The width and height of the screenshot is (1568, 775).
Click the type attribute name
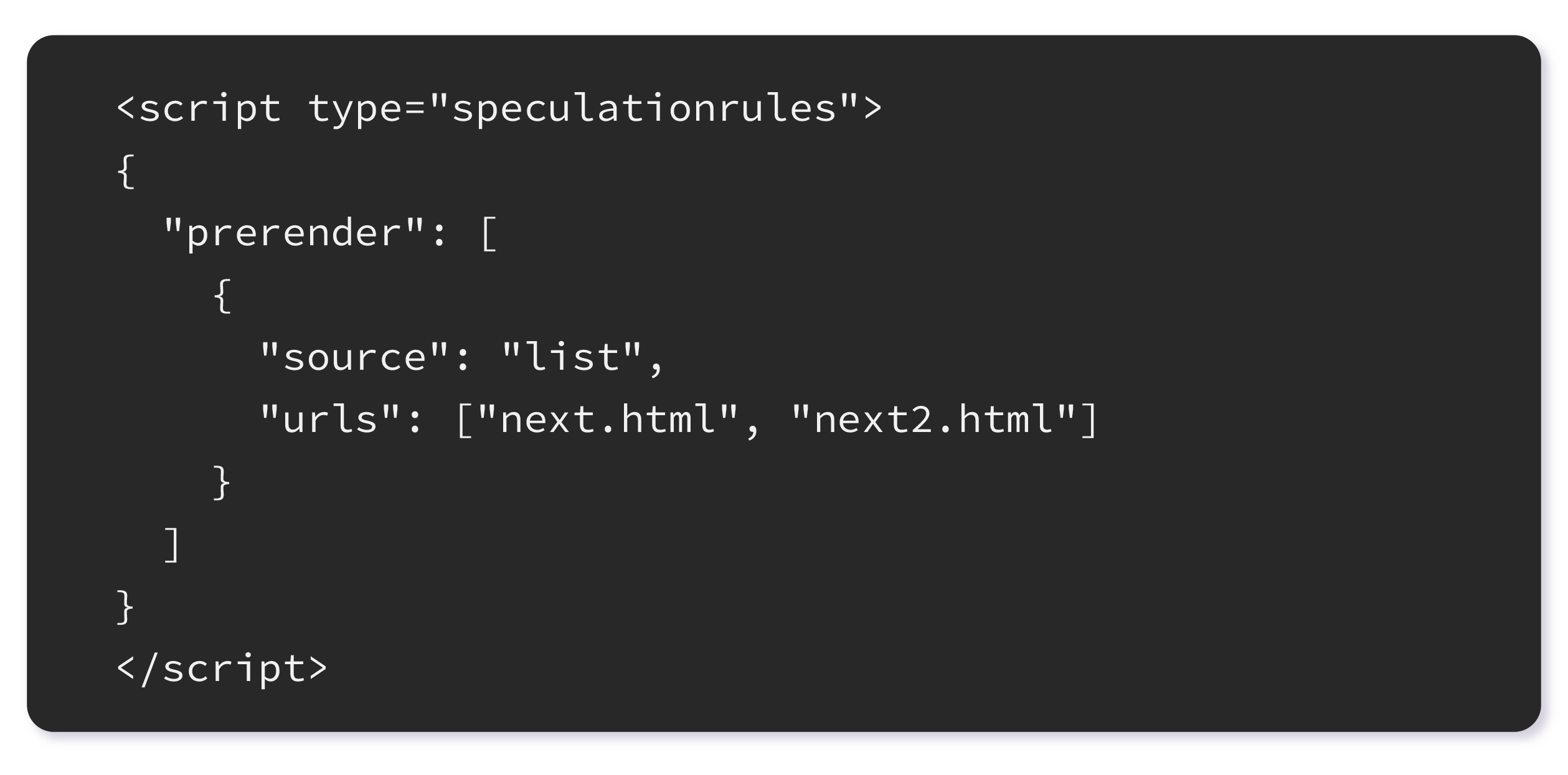pos(355,110)
